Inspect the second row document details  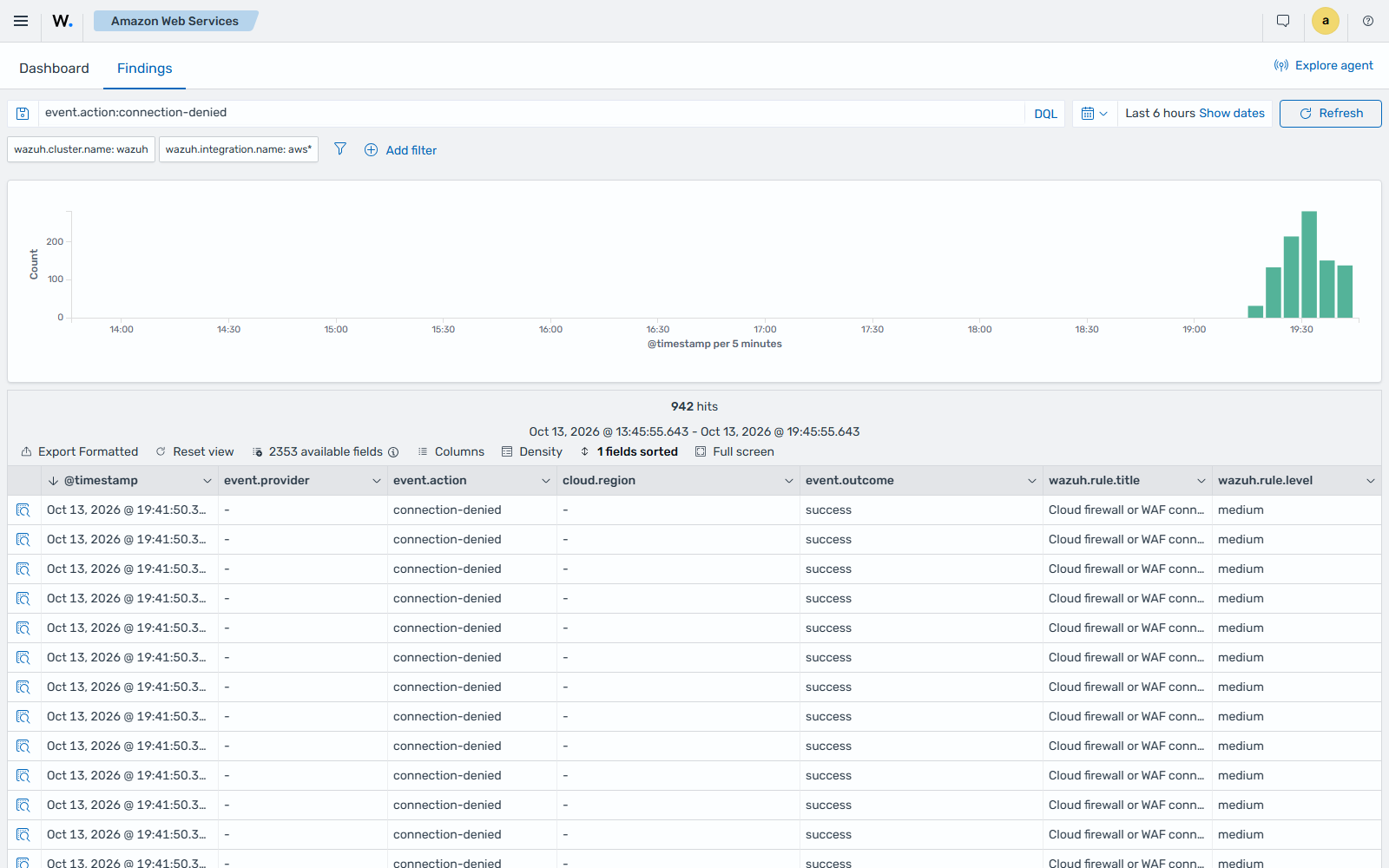tap(23, 540)
